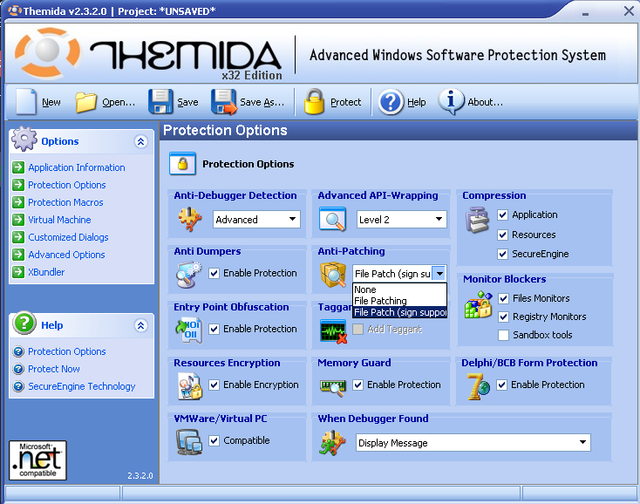Click the green Help circle icon in sidebar
The image size is (640, 504).
(24, 323)
